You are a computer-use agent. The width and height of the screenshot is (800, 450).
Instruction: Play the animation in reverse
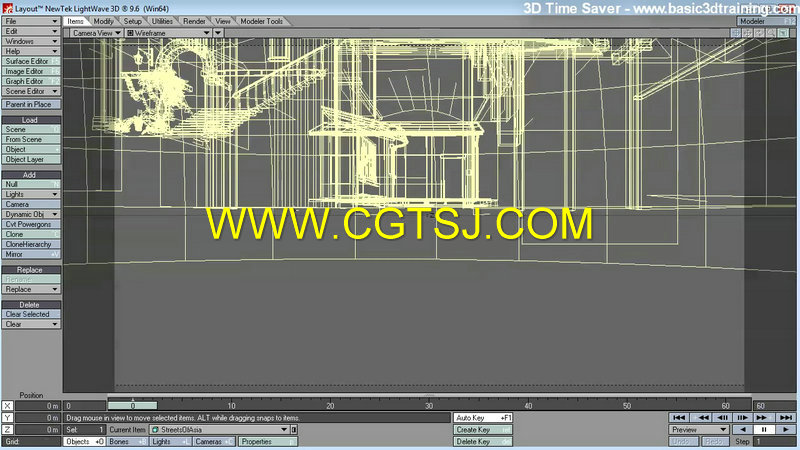tap(743, 430)
